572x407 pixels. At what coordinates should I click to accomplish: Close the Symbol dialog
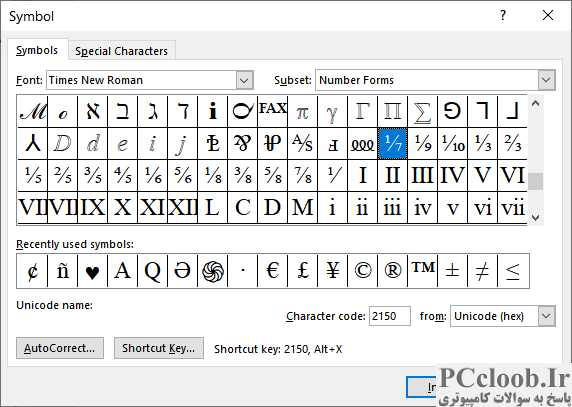(x=548, y=15)
